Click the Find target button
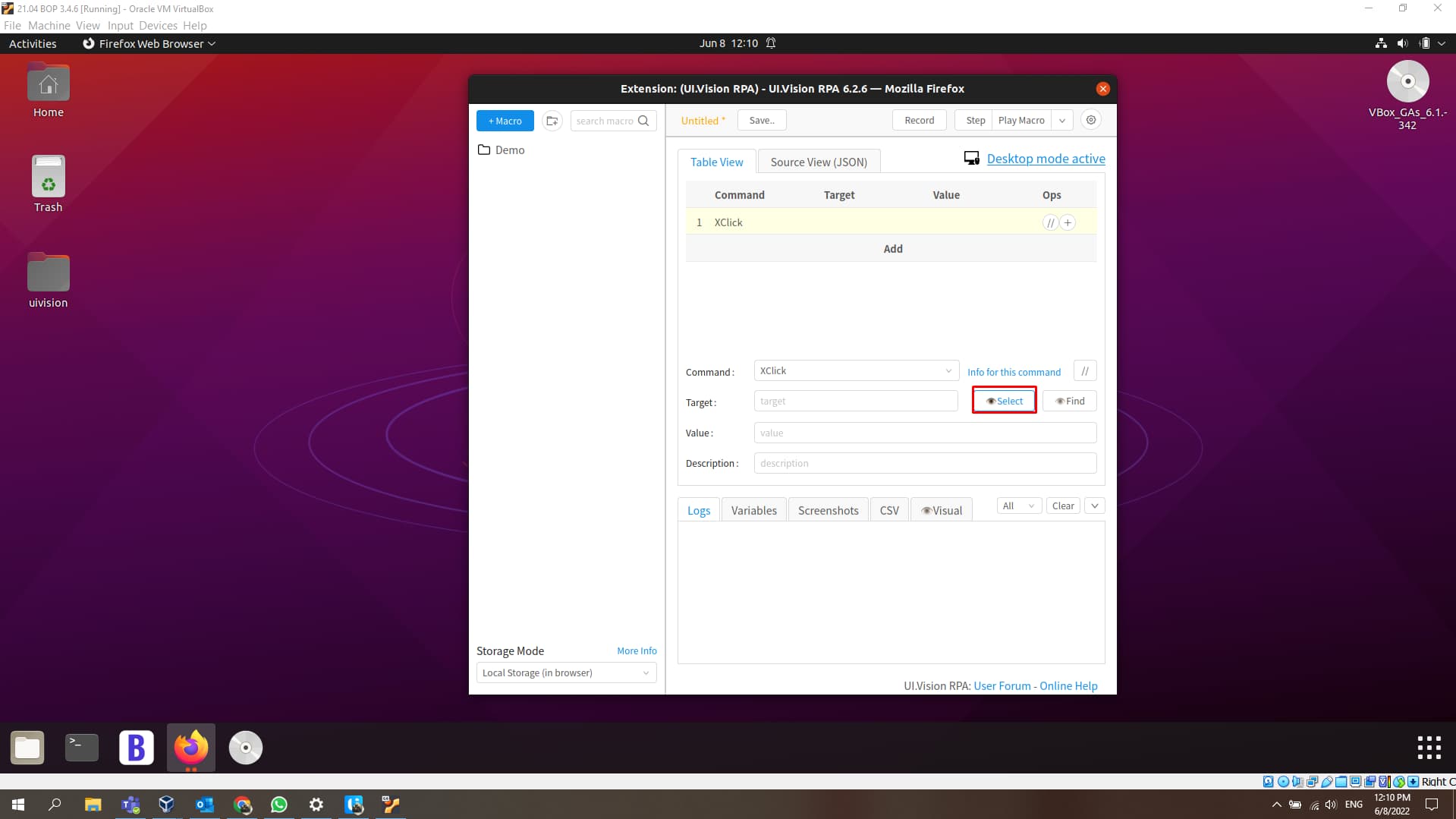 tap(1070, 401)
